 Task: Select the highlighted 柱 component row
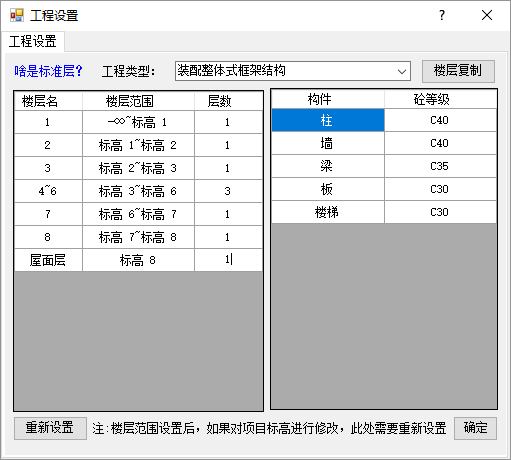coord(328,120)
